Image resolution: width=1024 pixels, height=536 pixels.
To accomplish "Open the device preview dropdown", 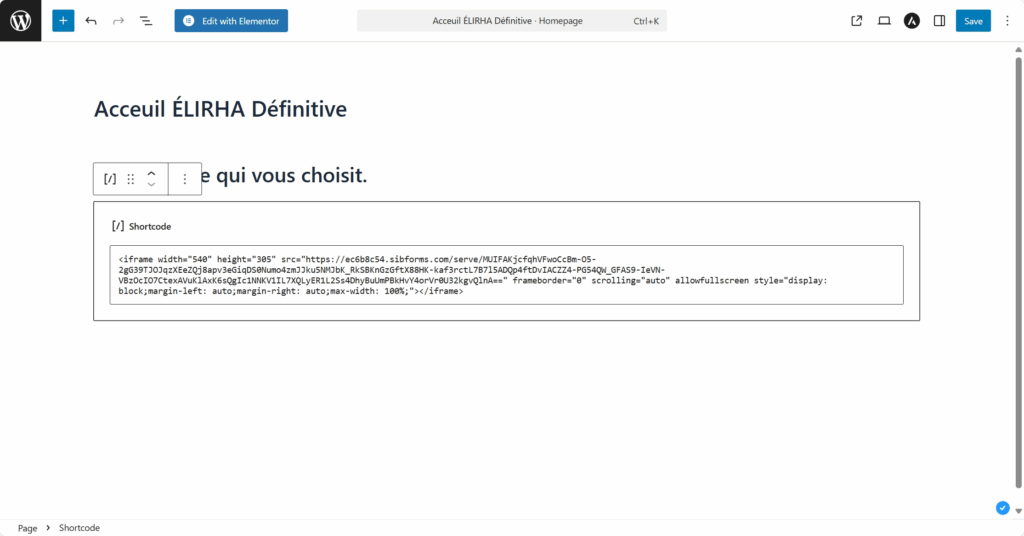I will [x=884, y=20].
